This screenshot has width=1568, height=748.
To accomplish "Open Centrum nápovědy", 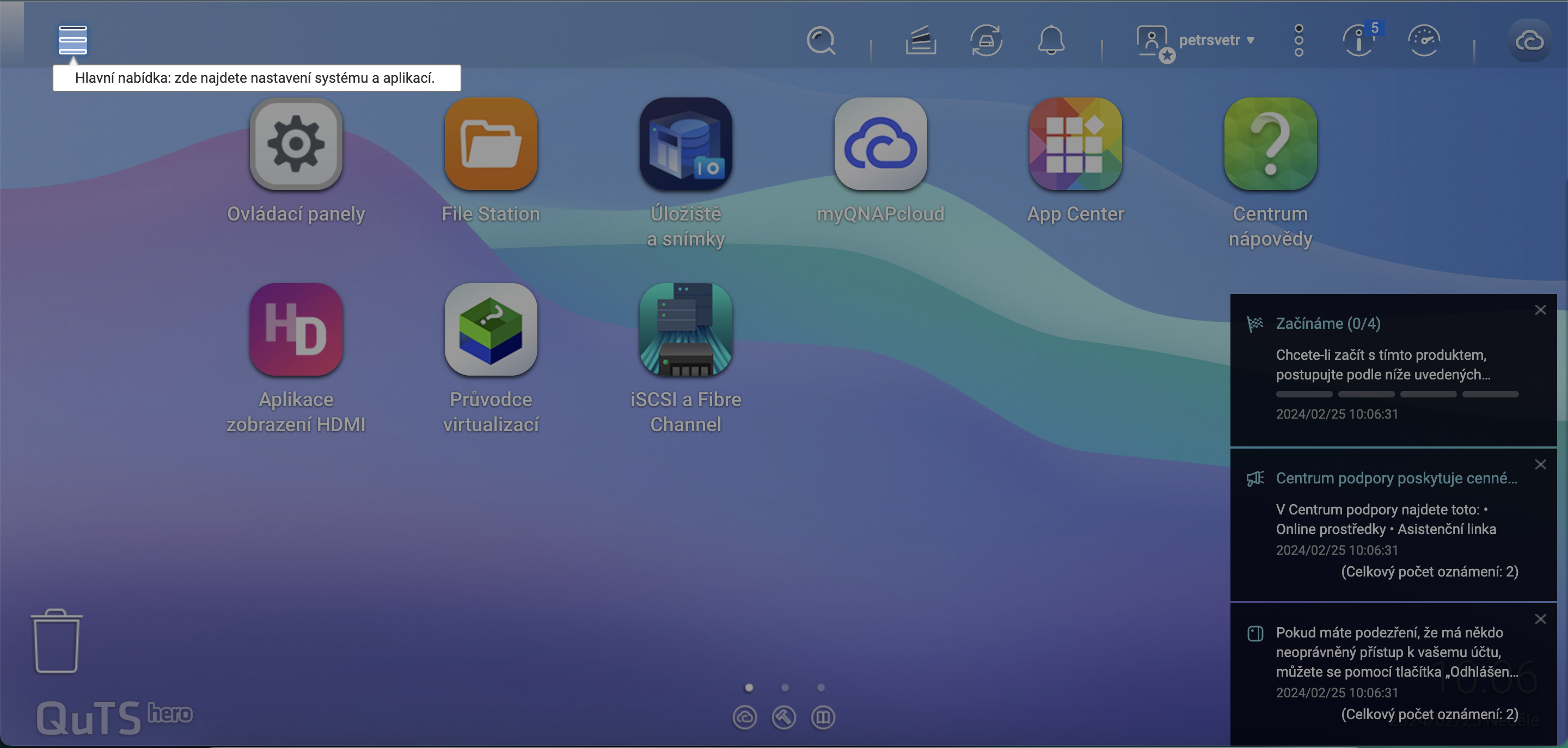I will pos(1270,144).
